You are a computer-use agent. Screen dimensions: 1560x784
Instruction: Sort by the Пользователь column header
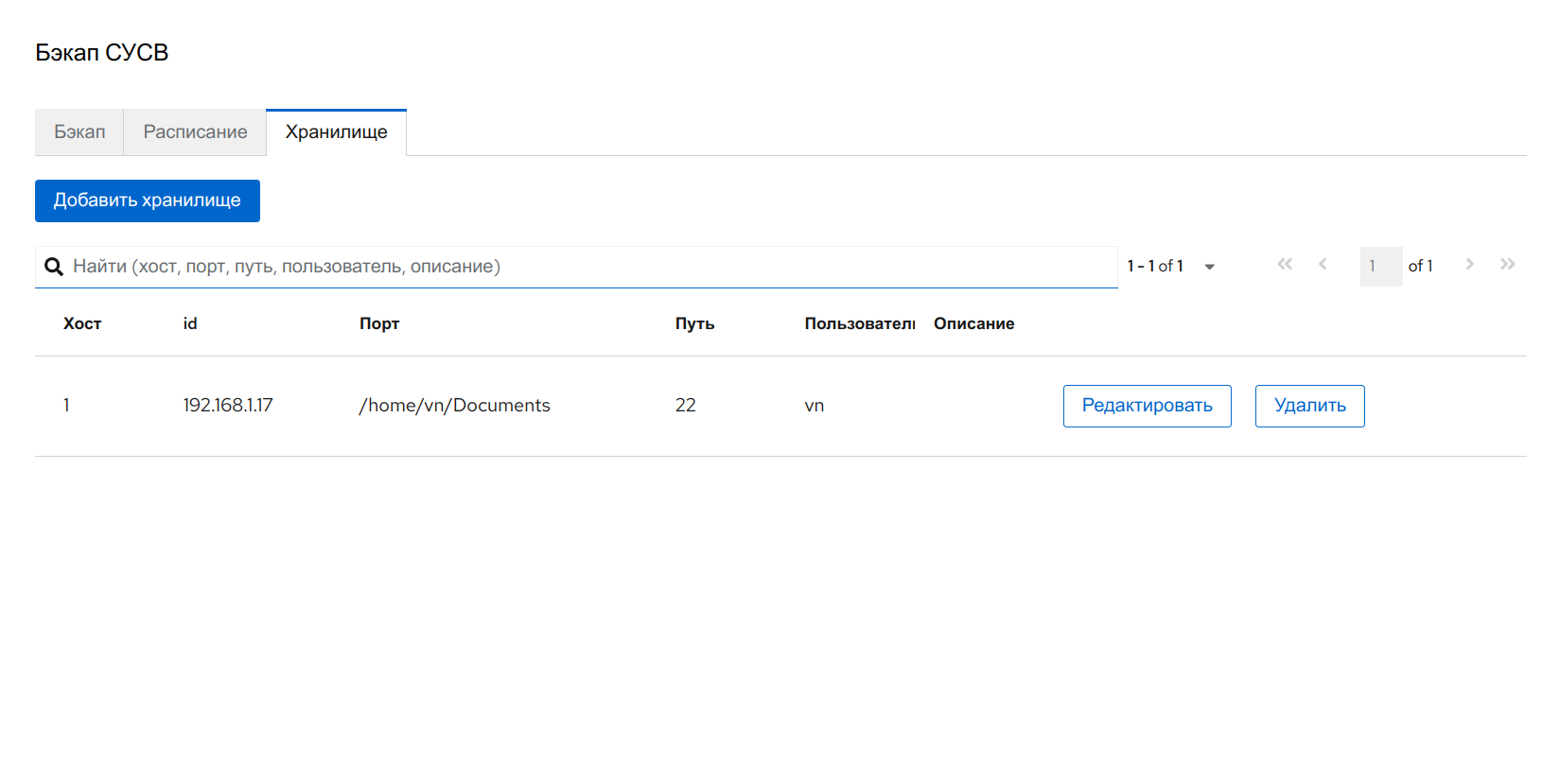pyautogui.click(x=859, y=323)
